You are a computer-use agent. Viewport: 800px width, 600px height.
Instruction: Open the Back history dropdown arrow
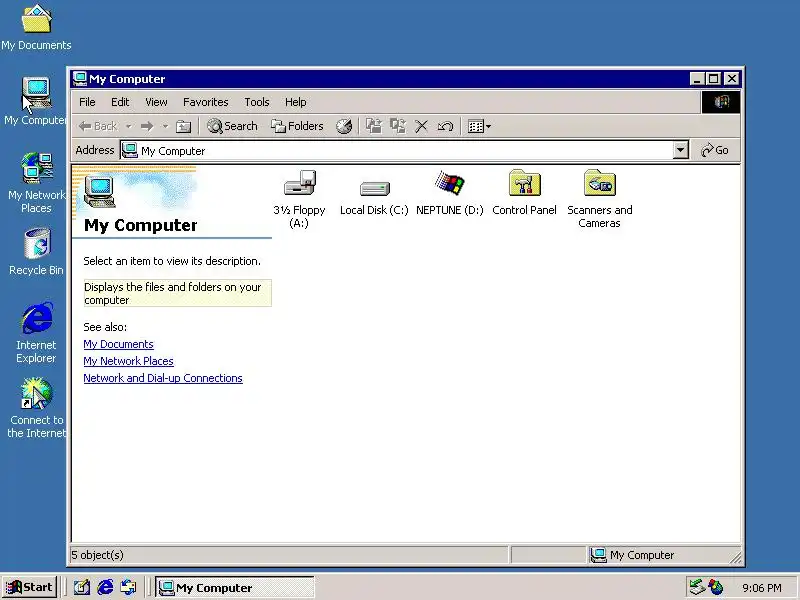pos(129,126)
